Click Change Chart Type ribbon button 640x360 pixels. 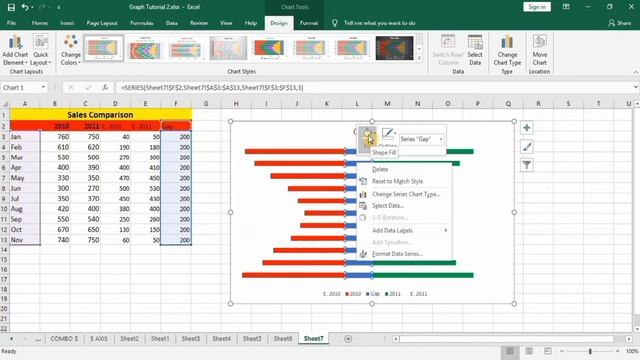507,50
